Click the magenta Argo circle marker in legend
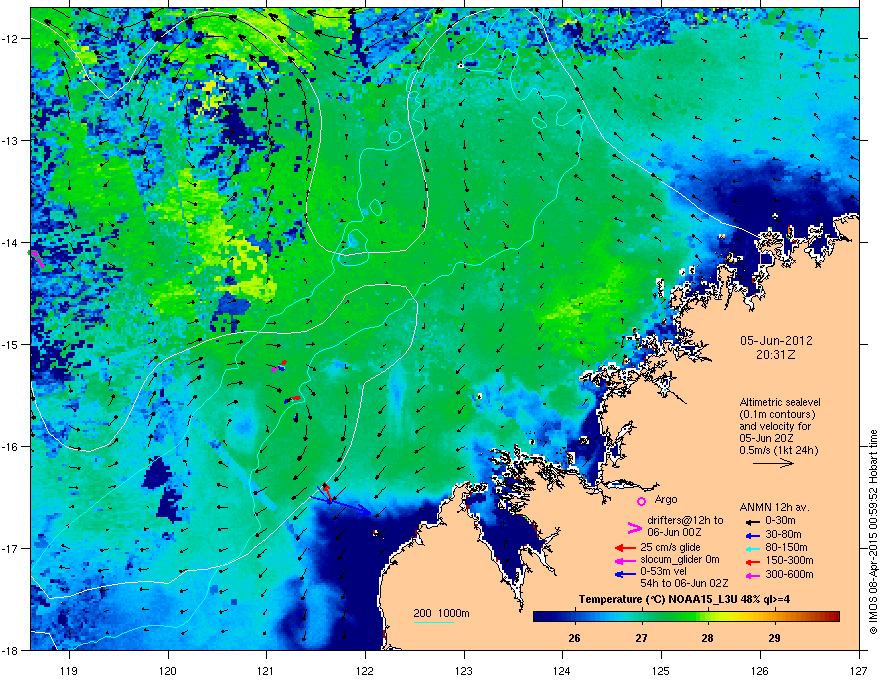880x680 pixels. [641, 501]
